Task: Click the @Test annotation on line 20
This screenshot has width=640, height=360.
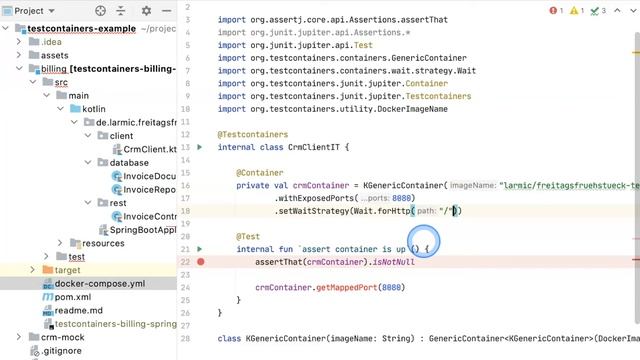Action: click(248, 236)
